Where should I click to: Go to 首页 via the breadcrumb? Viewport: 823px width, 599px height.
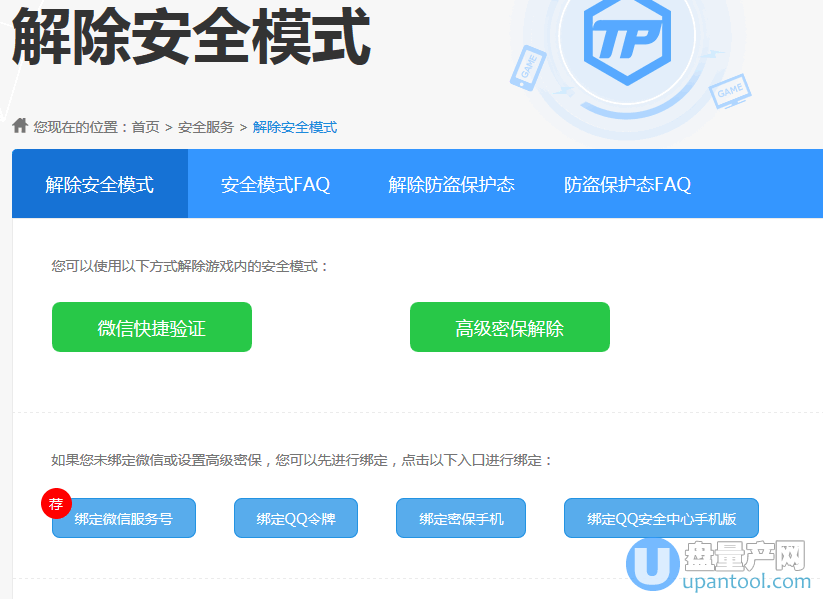pyautogui.click(x=145, y=127)
